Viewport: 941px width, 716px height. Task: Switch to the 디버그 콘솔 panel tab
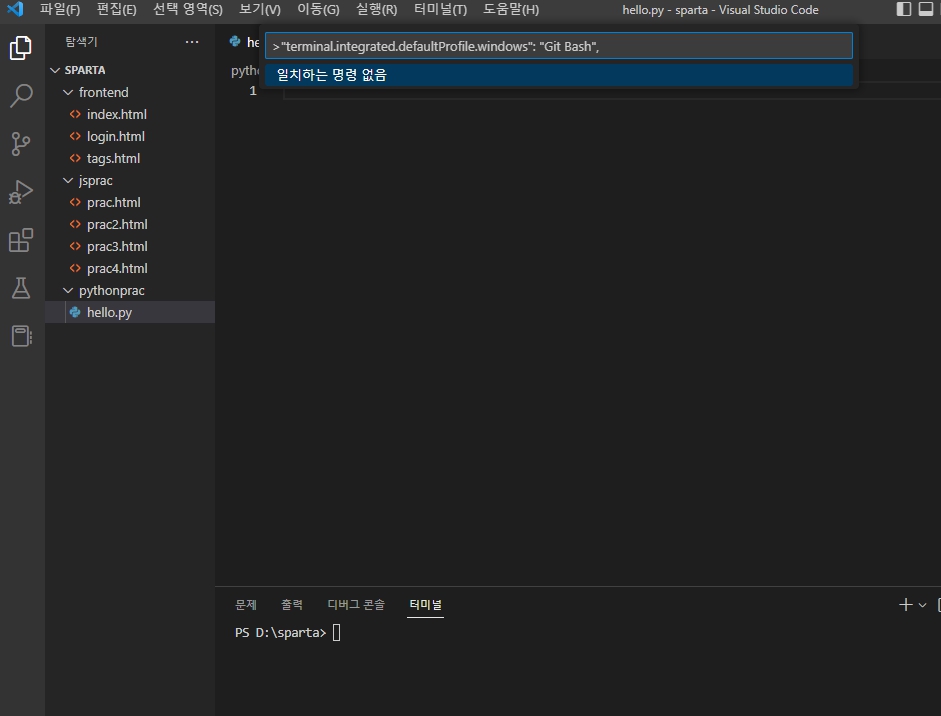356,604
